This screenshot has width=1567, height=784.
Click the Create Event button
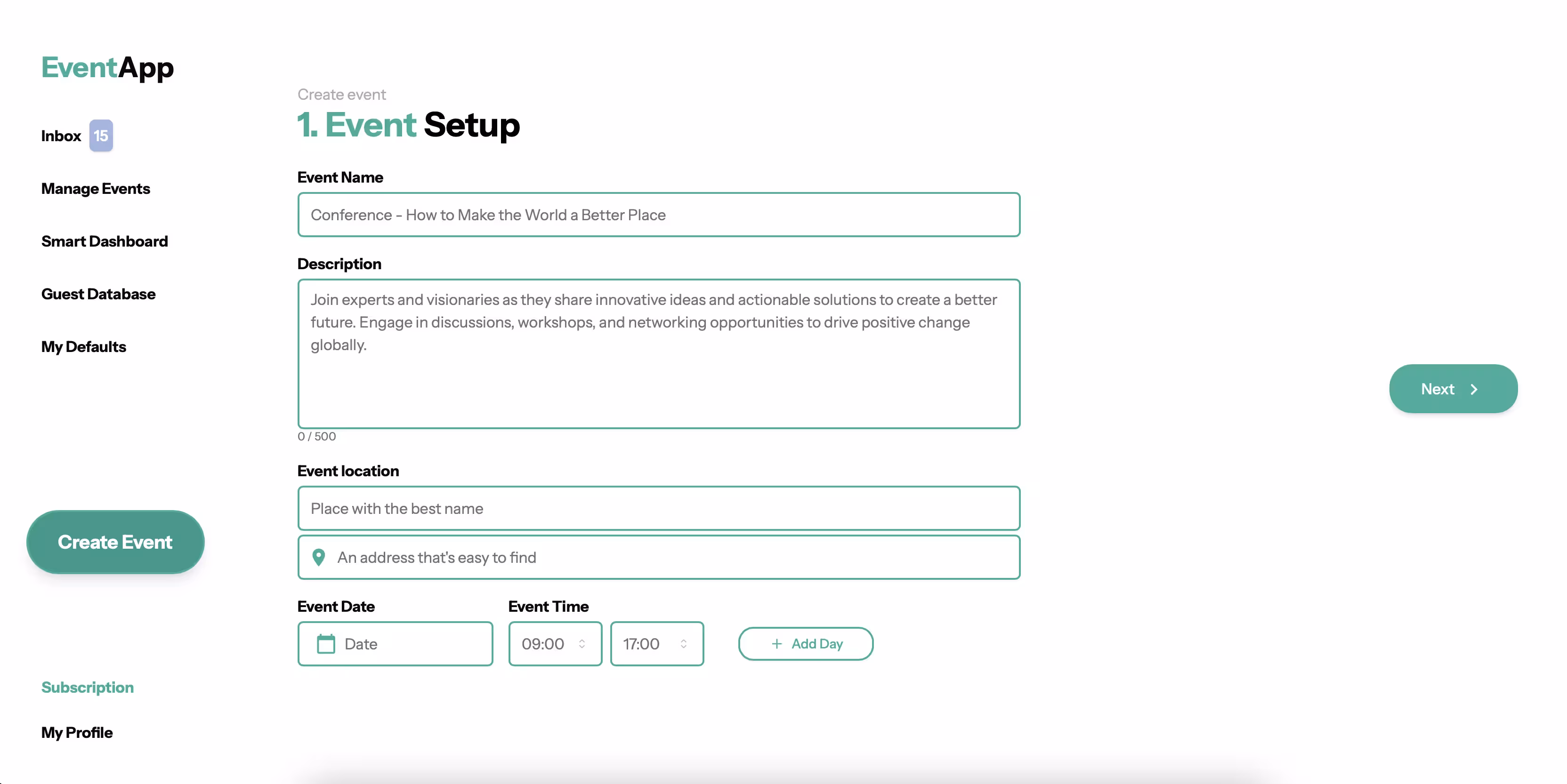click(x=115, y=542)
